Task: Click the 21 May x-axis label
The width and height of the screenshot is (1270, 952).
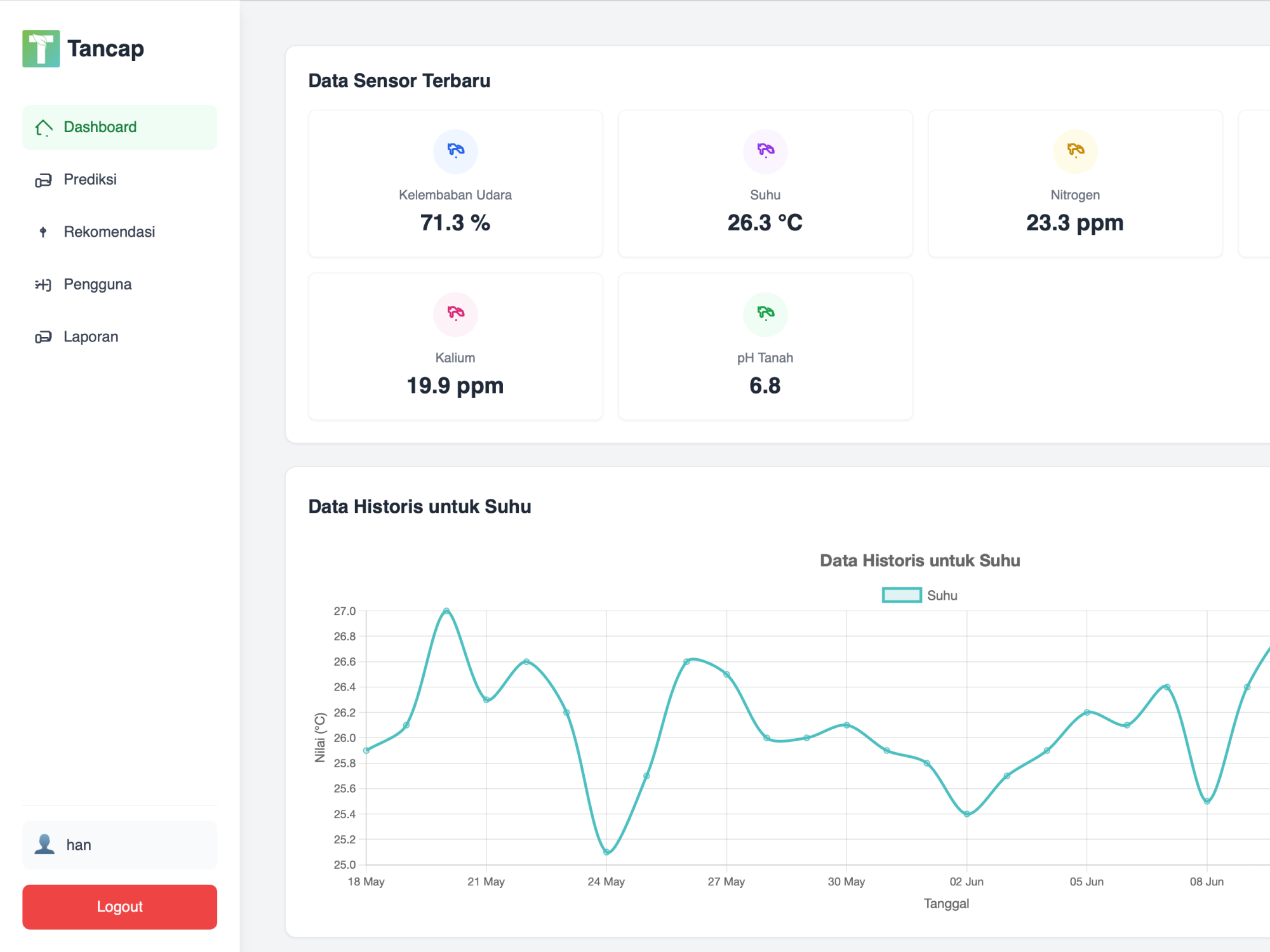Action: [x=486, y=882]
